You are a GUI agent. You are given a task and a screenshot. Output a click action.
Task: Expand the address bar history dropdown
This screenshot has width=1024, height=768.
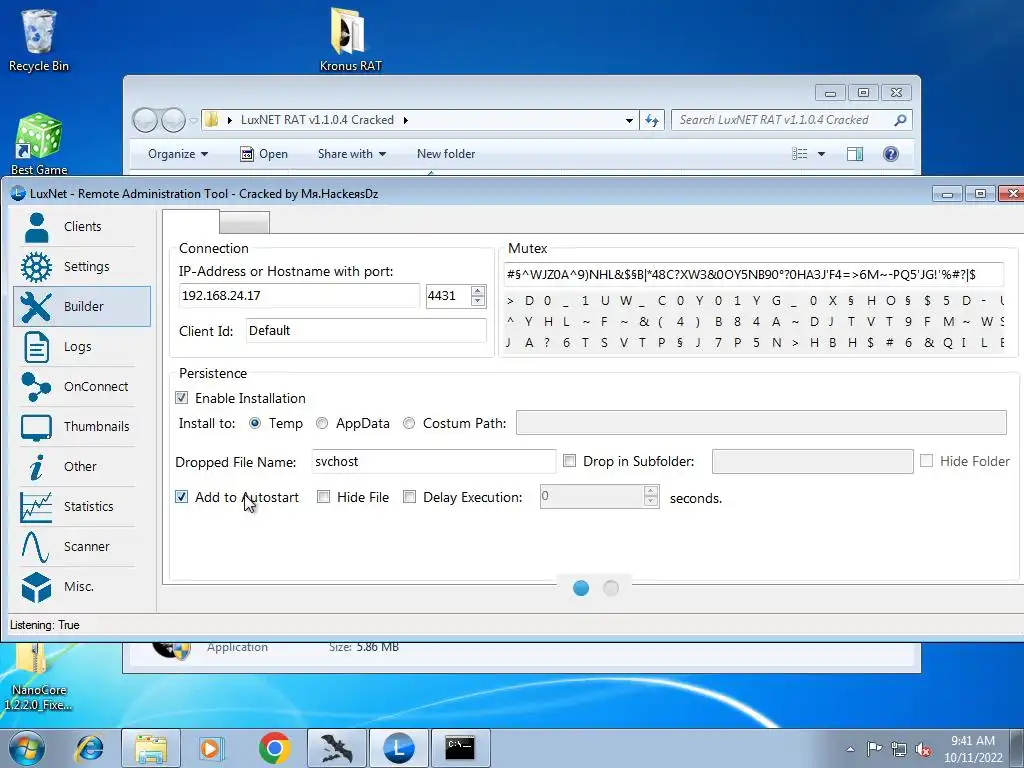629,120
